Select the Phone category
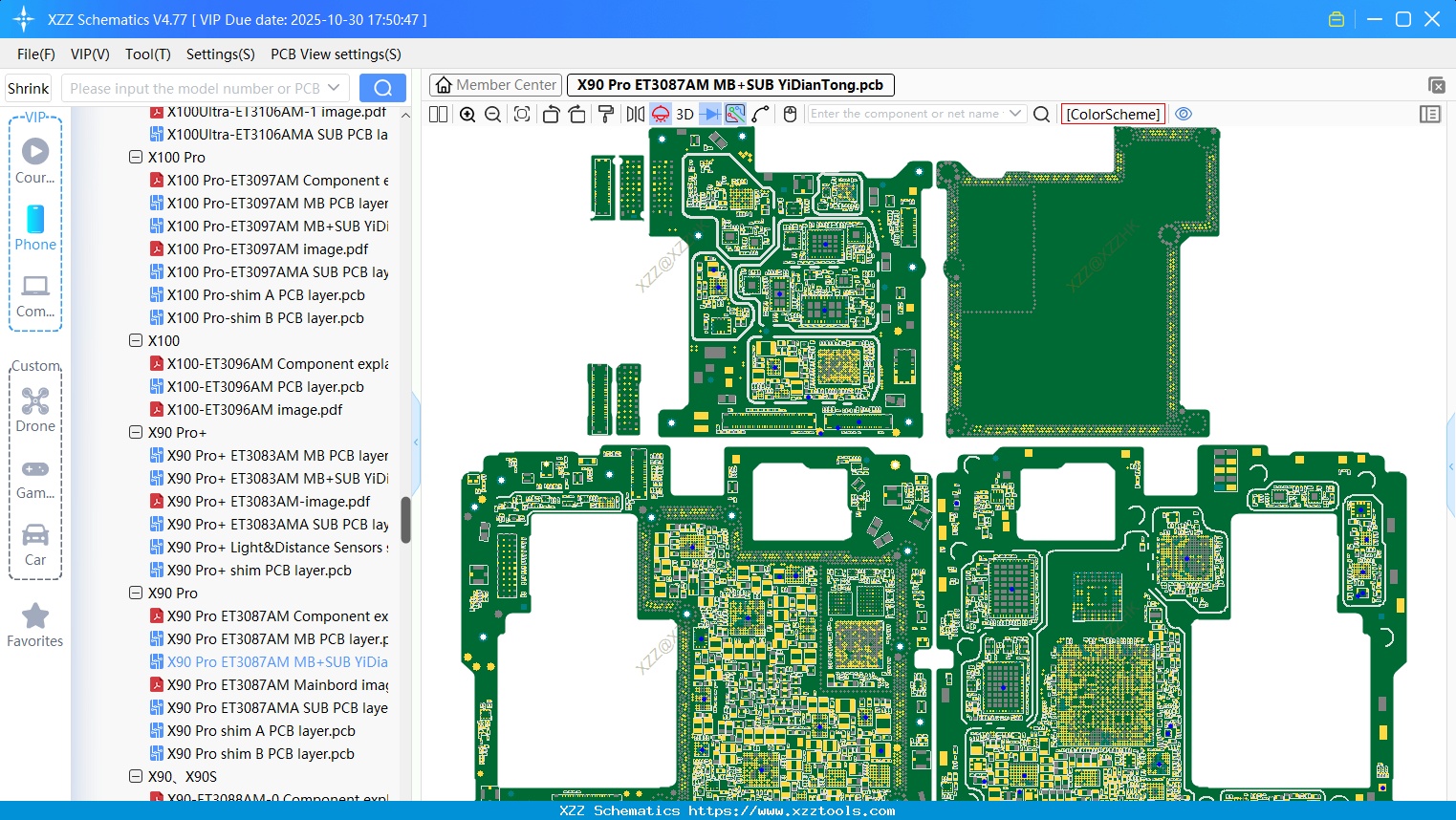Image resolution: width=1456 pixels, height=820 pixels. [35, 227]
